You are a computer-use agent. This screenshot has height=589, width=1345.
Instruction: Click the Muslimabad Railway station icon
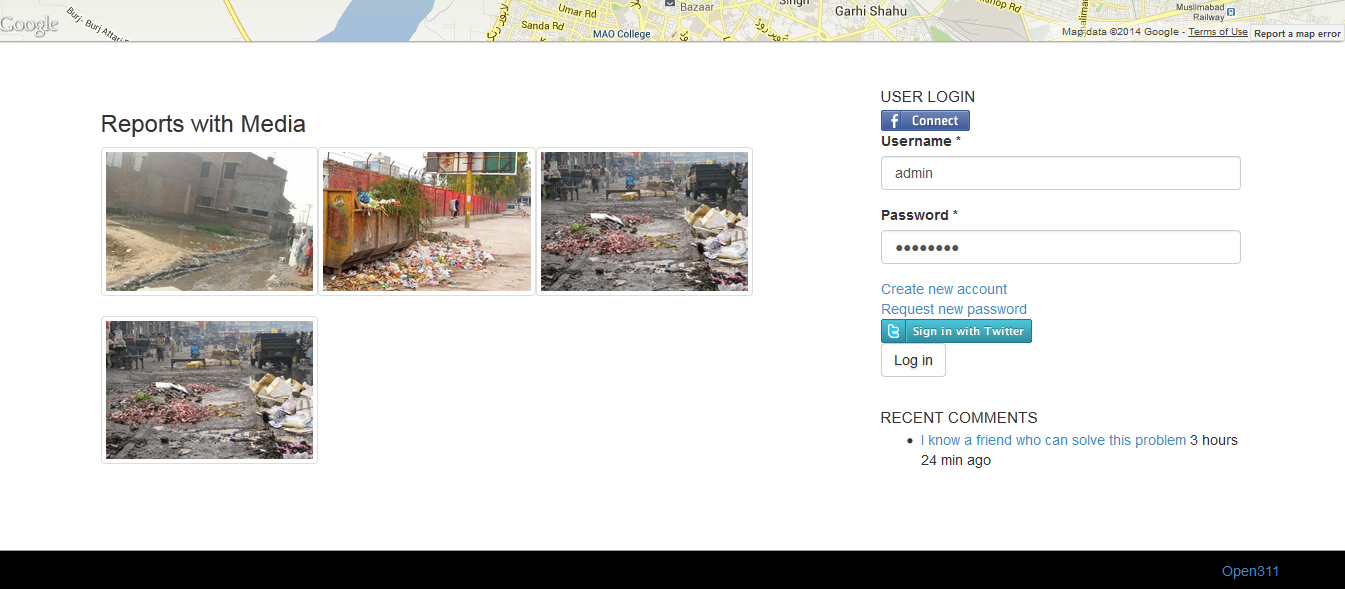[x=1231, y=12]
